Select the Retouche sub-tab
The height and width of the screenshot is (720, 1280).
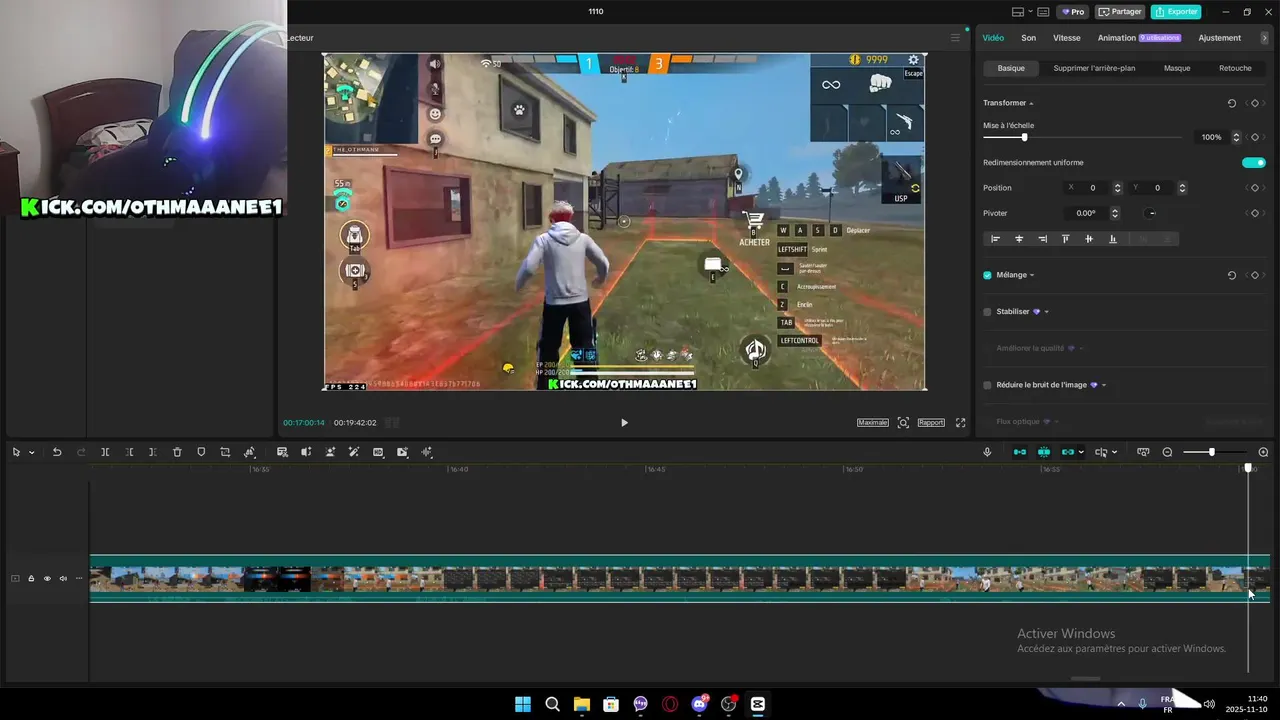click(x=1235, y=68)
